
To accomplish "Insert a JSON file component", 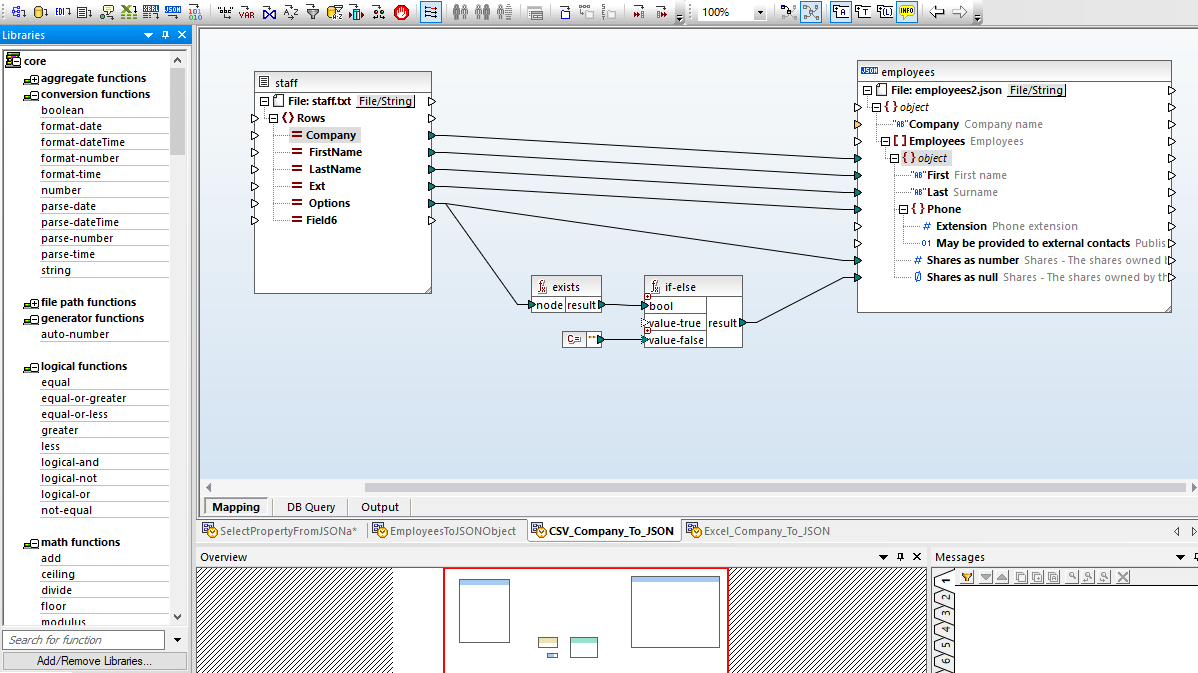I will coord(173,12).
